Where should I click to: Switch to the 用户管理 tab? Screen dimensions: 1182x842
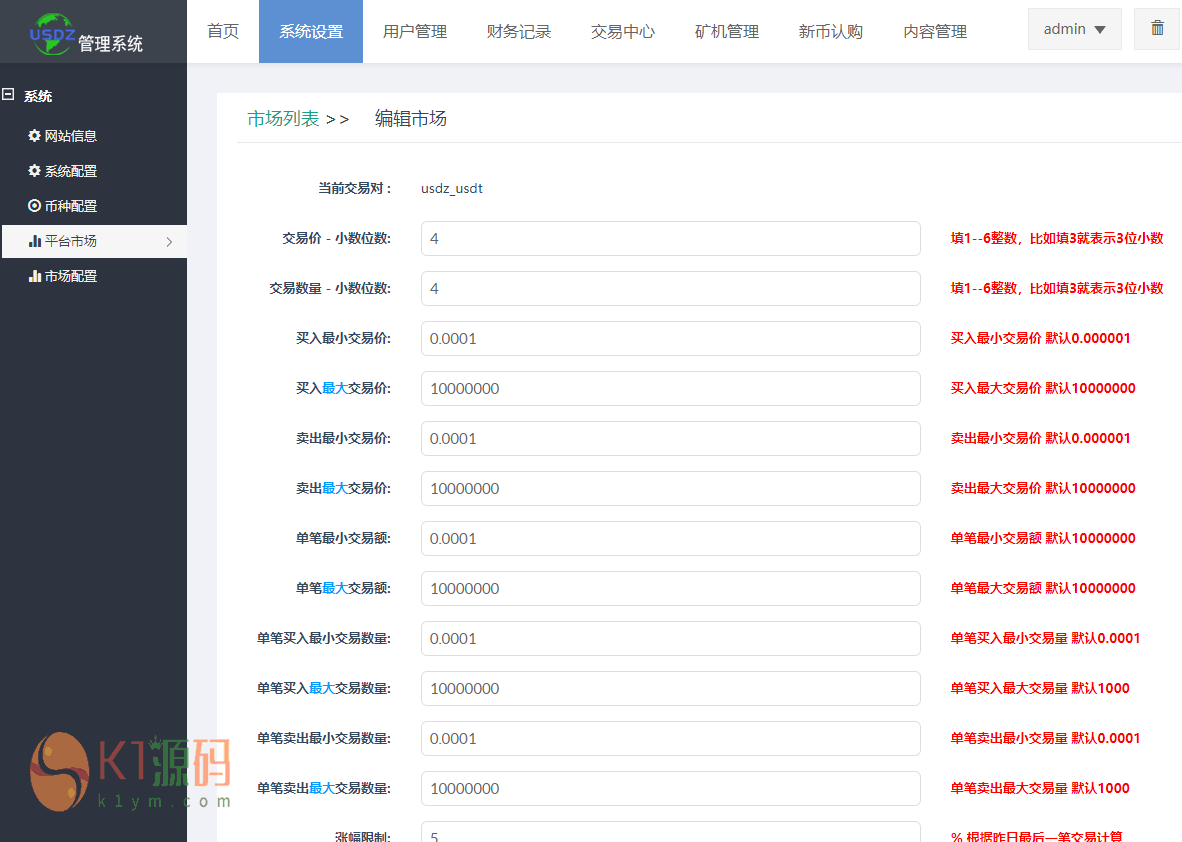[x=415, y=31]
